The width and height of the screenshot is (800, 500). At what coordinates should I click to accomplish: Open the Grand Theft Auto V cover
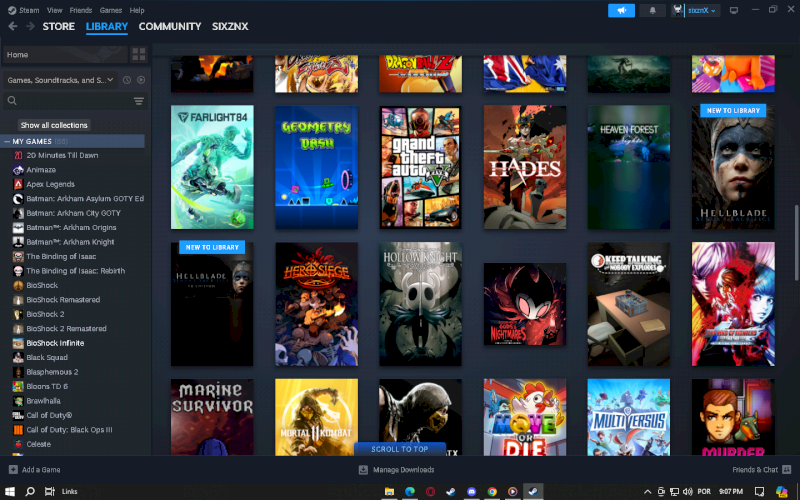[420, 167]
